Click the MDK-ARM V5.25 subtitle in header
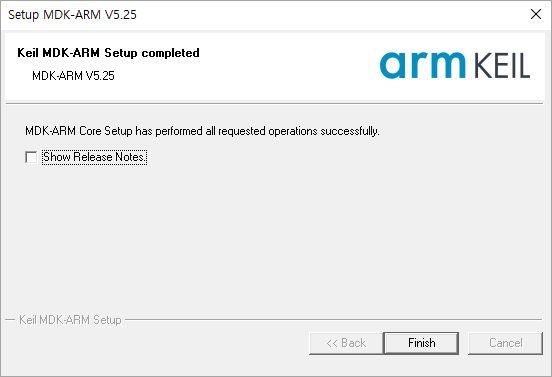This screenshot has height=377, width=552. click(x=73, y=76)
